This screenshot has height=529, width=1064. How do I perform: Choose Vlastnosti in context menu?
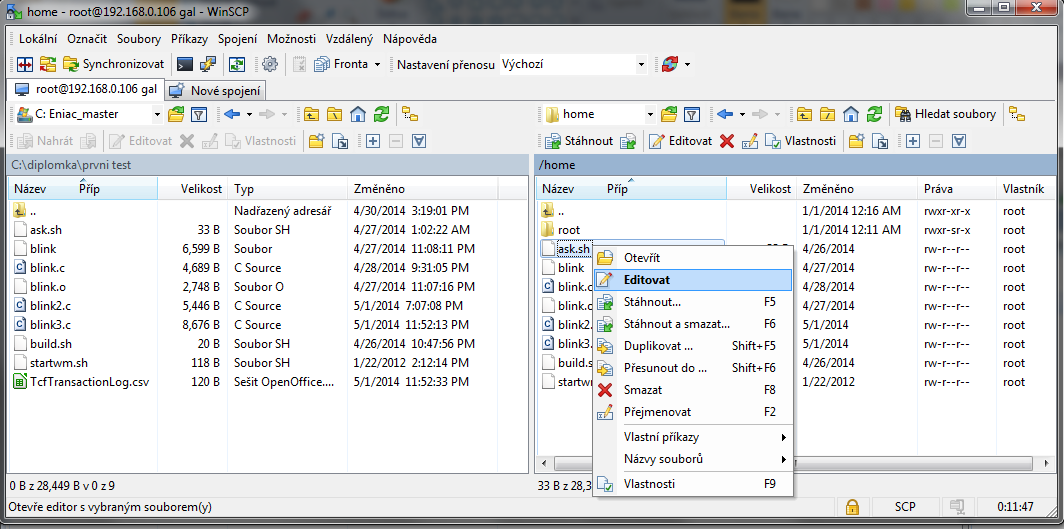coord(692,484)
